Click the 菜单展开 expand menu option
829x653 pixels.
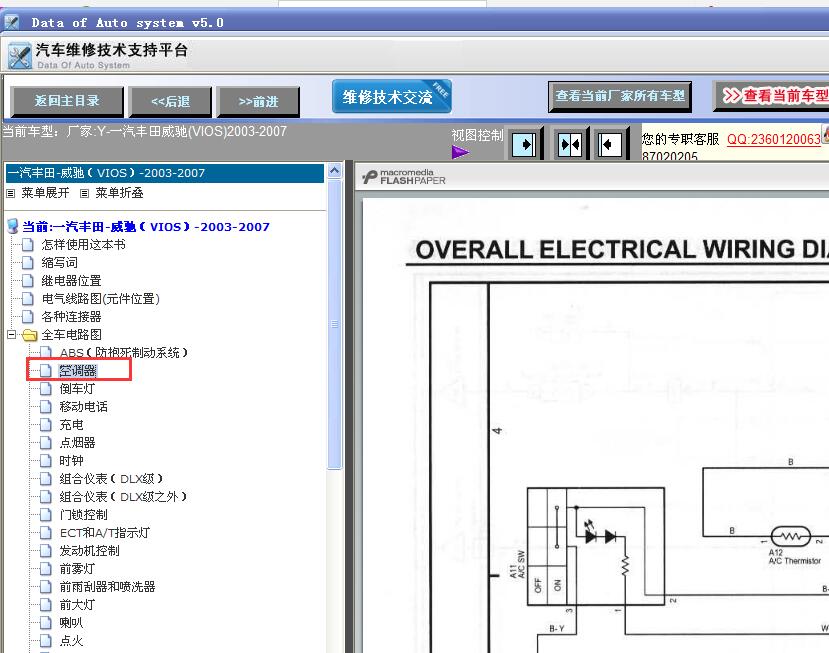[x=45, y=193]
